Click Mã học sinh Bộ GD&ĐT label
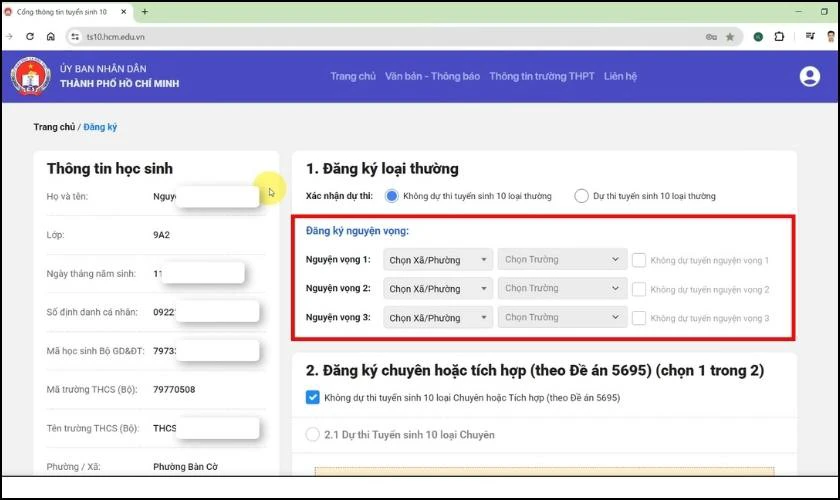840x500 pixels. pos(95,351)
